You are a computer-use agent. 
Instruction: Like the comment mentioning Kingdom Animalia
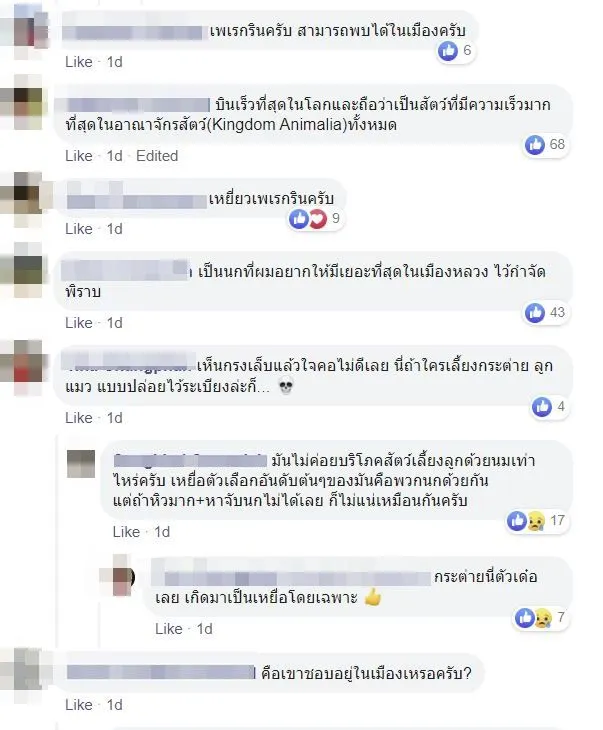point(79,155)
